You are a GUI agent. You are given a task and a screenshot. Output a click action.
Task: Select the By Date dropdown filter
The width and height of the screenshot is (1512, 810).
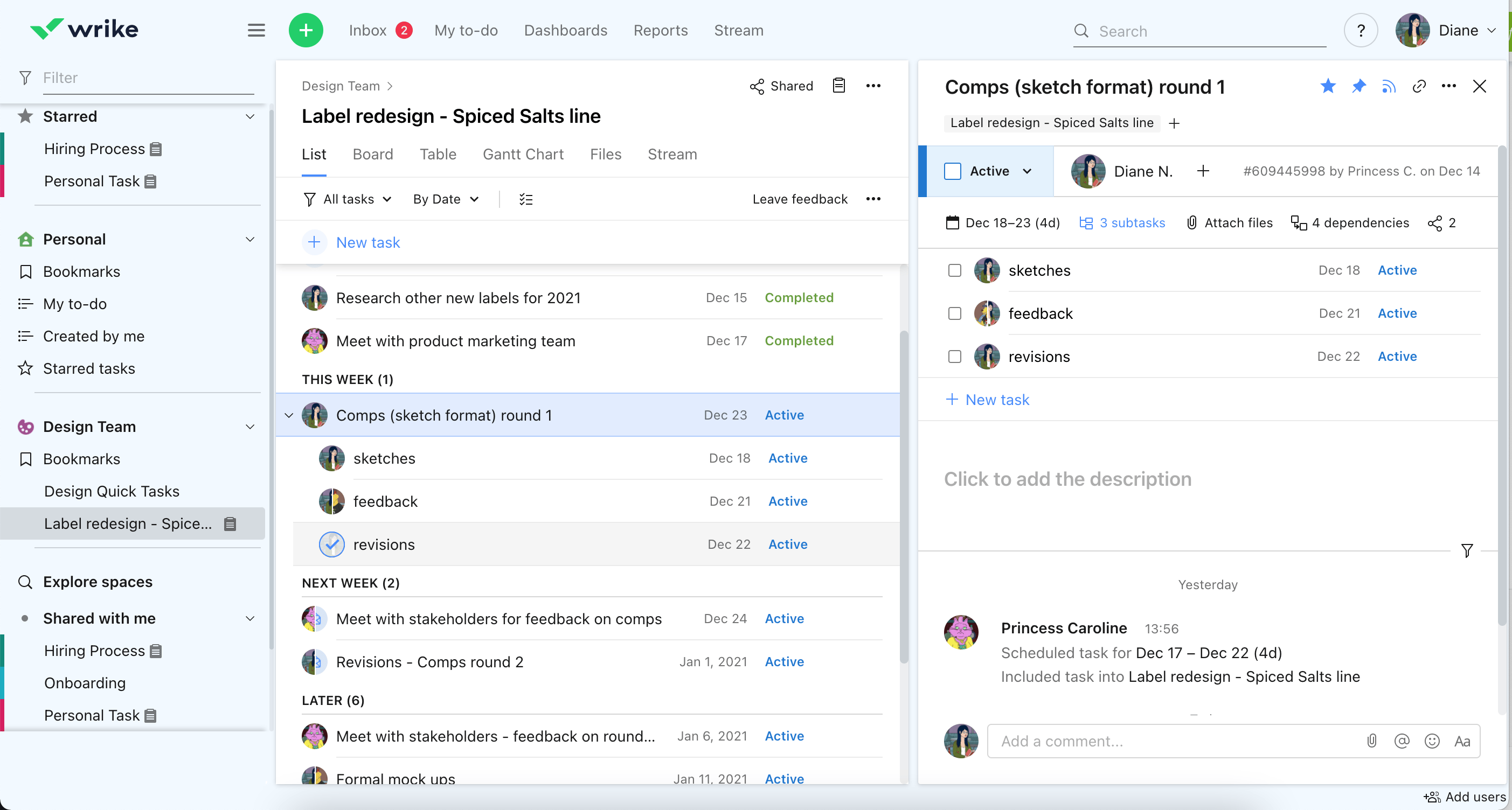tap(444, 199)
